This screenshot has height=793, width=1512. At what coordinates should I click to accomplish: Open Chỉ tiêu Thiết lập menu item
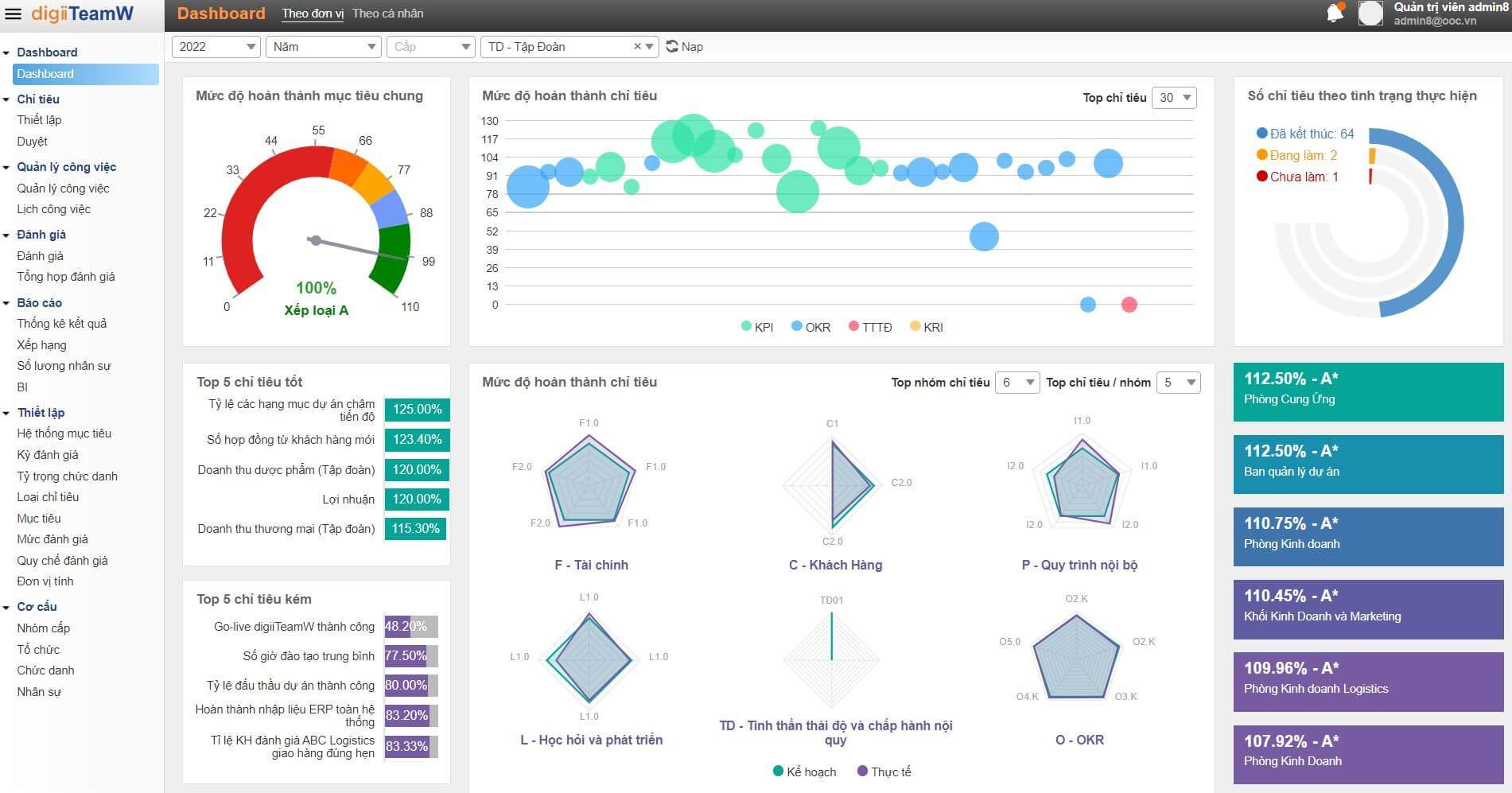pos(39,120)
